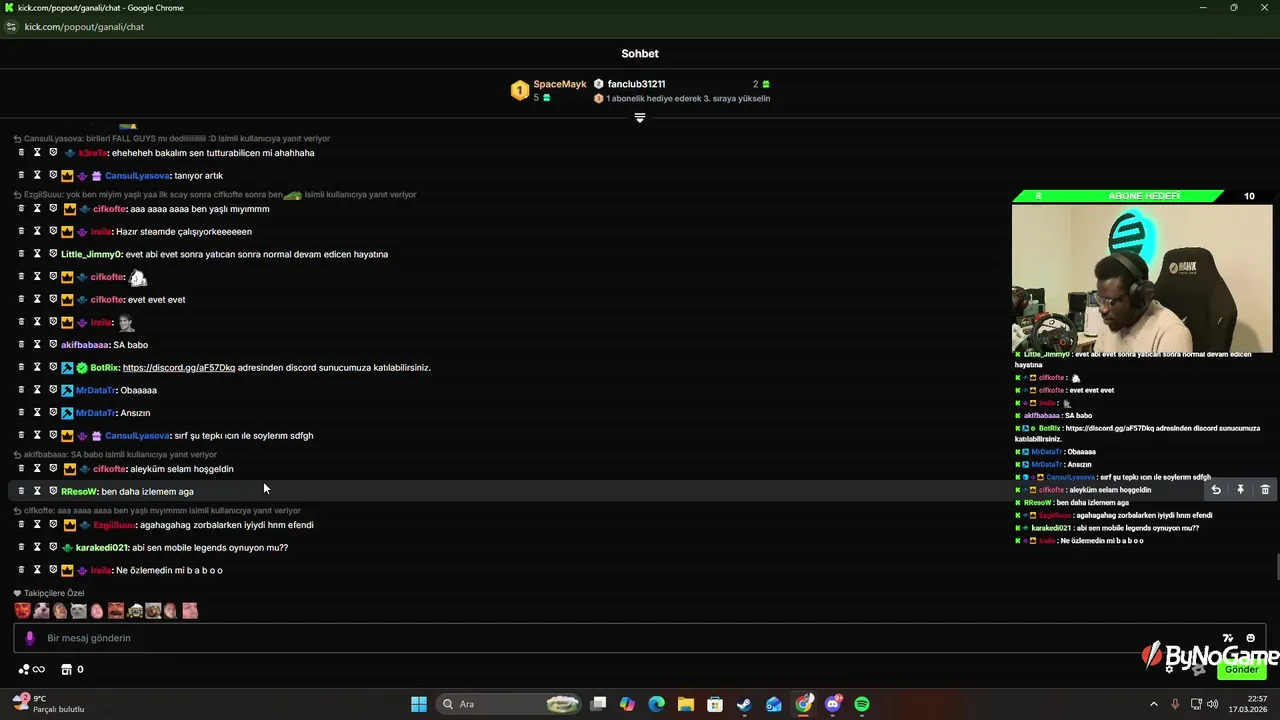Open Windows Start menu
1280x720 pixels.
pos(419,704)
